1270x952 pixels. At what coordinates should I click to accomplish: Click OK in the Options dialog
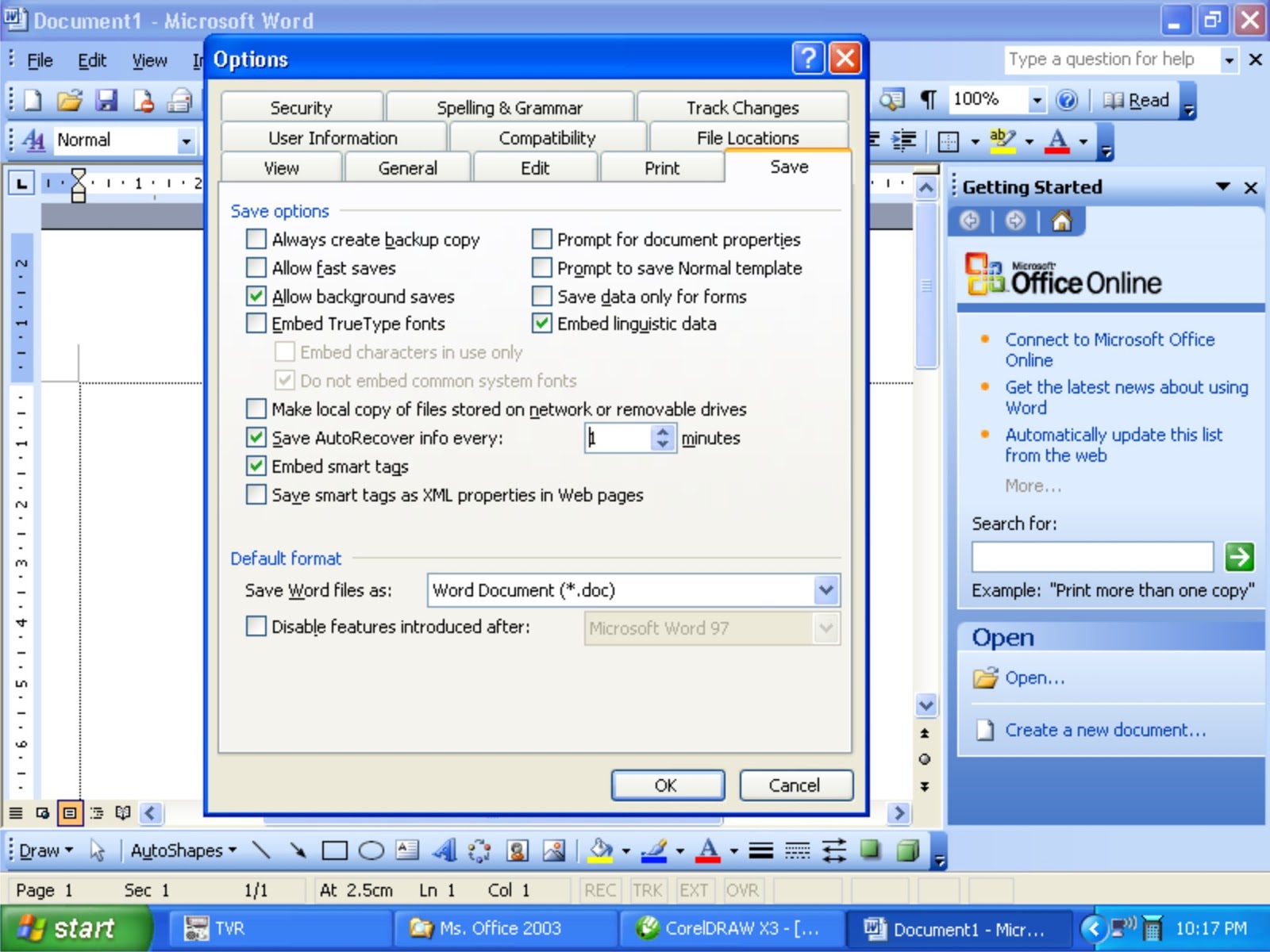coord(666,785)
